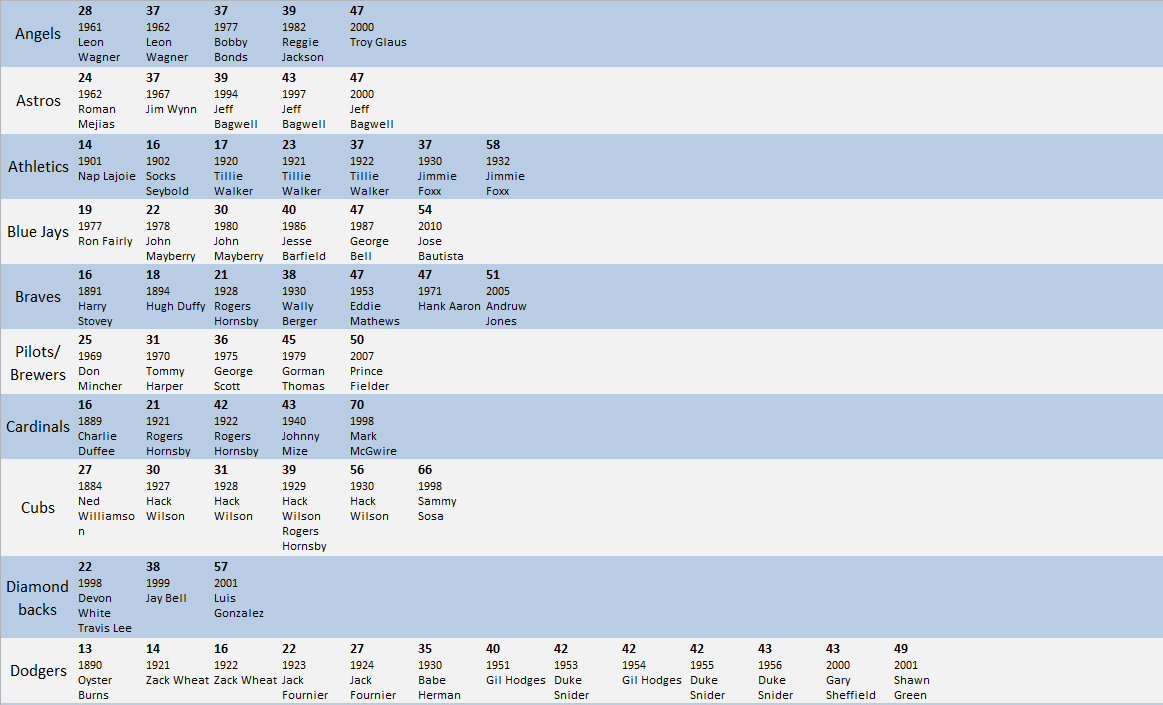Click the 1969 Don Mincher entry

point(100,363)
